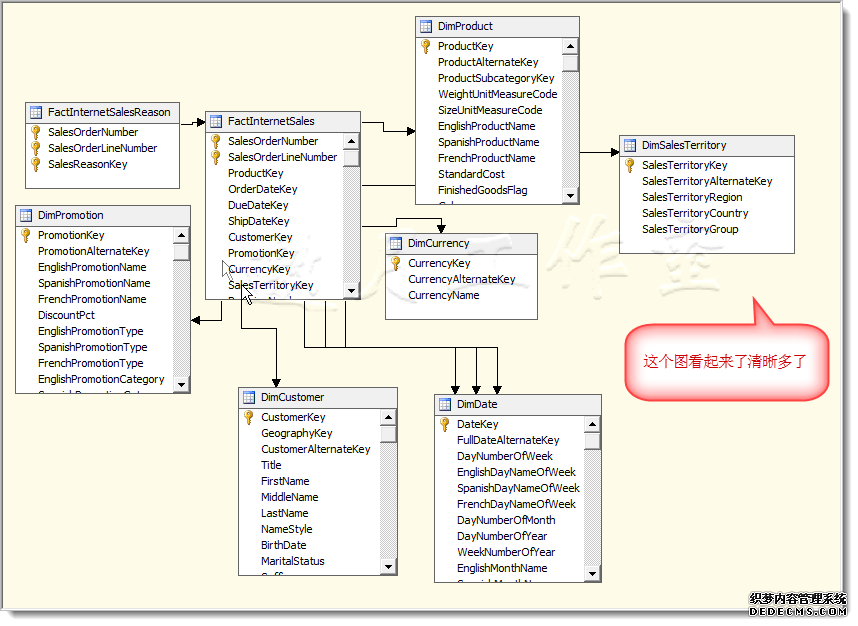Click the primary key icon beside PromotionKey in DimPromotion
The height and width of the screenshot is (626, 858).
[26, 235]
